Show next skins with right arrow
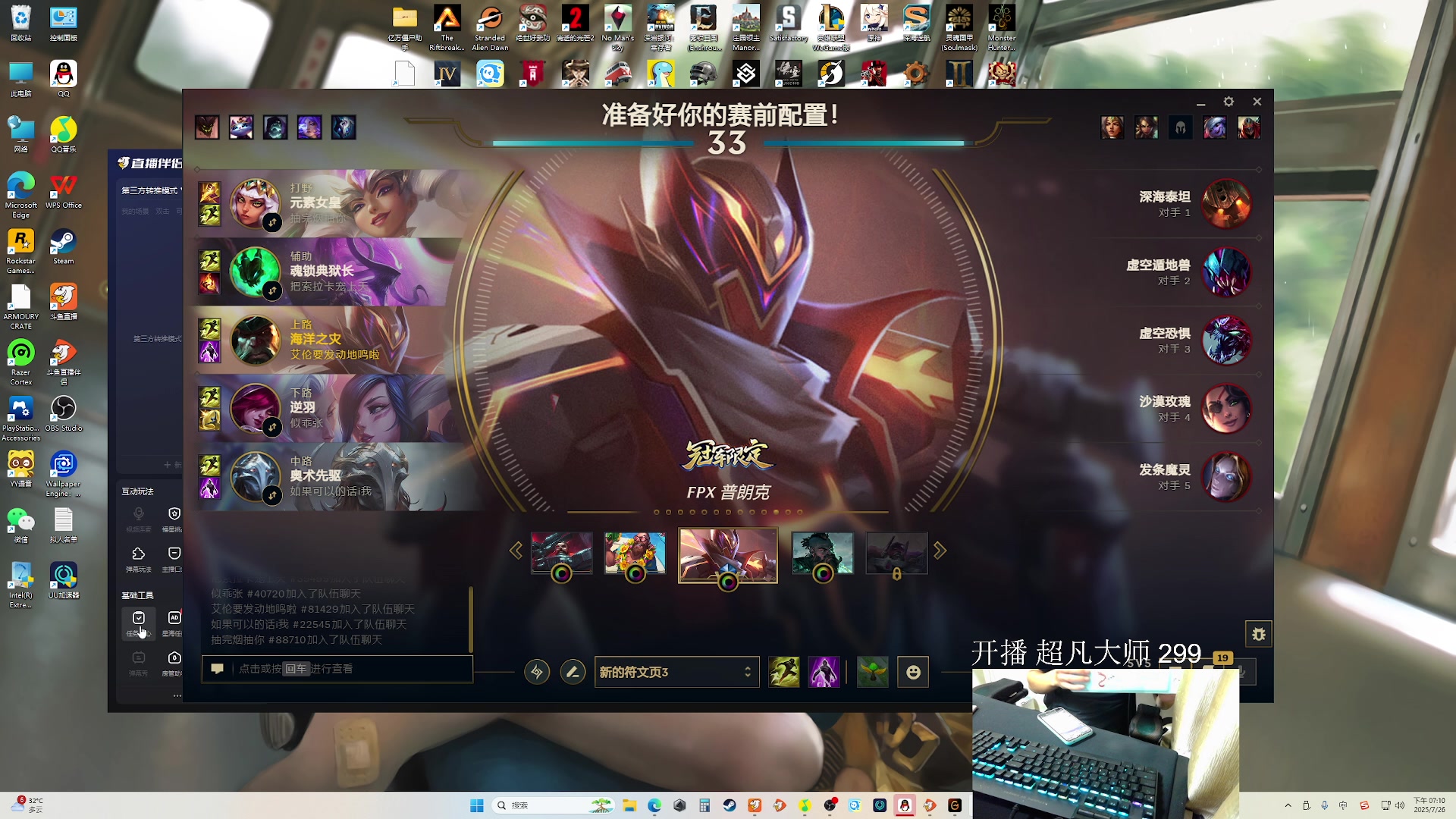Screen dimensions: 1456x819 point(940,551)
